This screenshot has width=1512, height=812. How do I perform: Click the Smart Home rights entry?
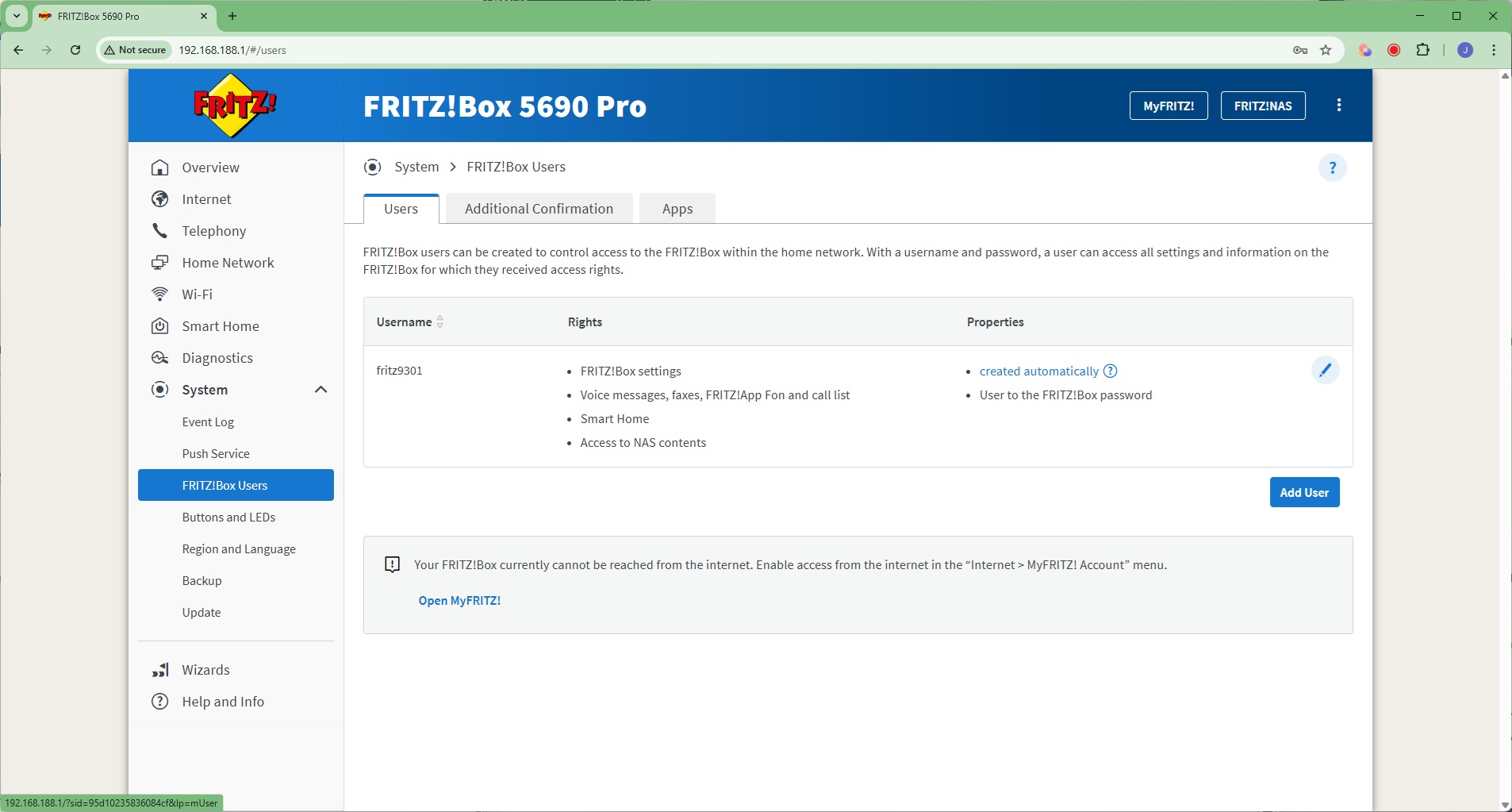click(x=615, y=419)
